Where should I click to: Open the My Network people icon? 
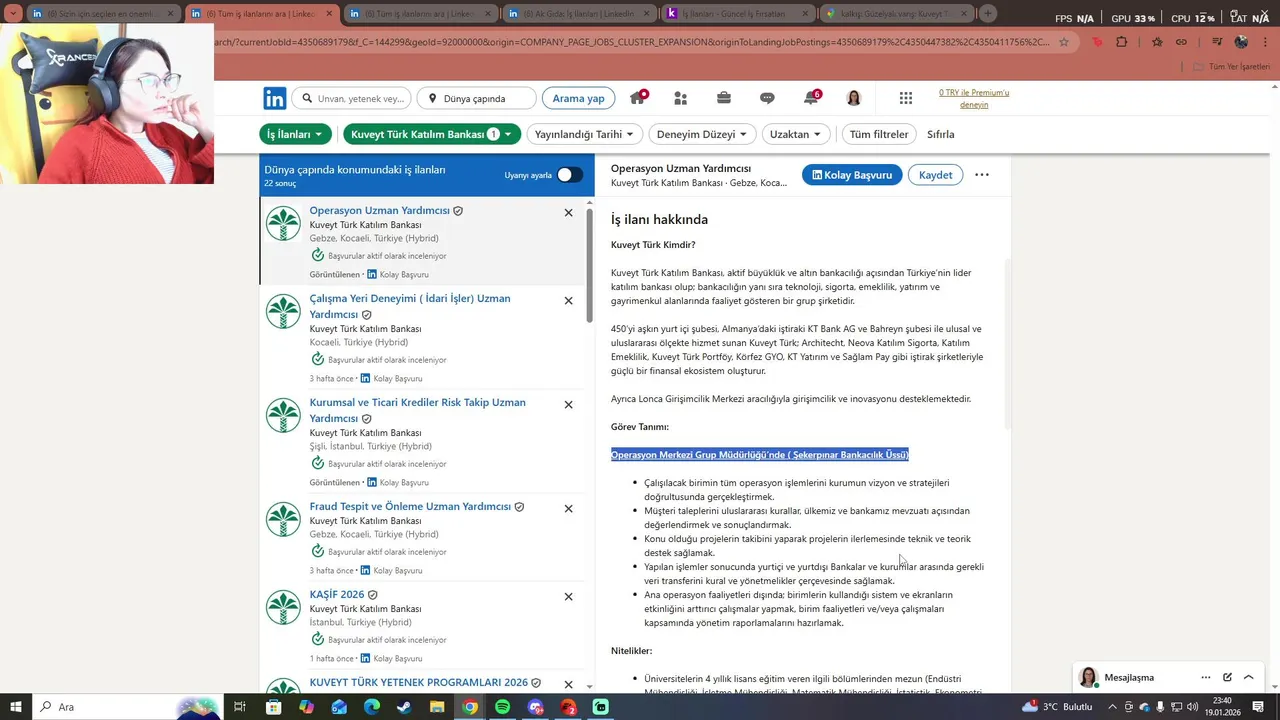pyautogui.click(x=680, y=98)
